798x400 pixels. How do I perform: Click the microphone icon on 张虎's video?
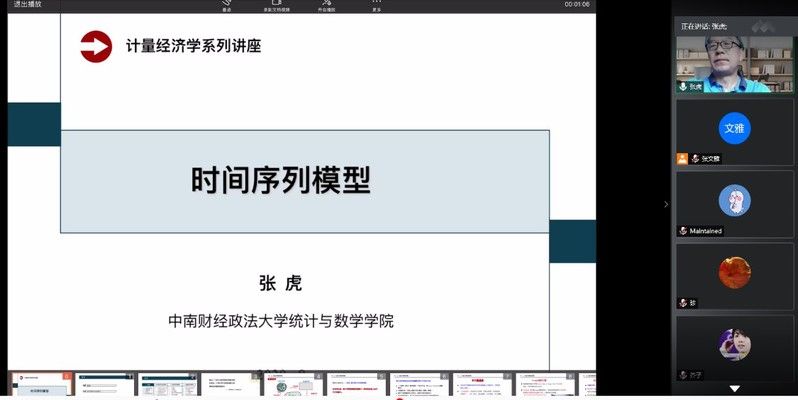point(683,87)
